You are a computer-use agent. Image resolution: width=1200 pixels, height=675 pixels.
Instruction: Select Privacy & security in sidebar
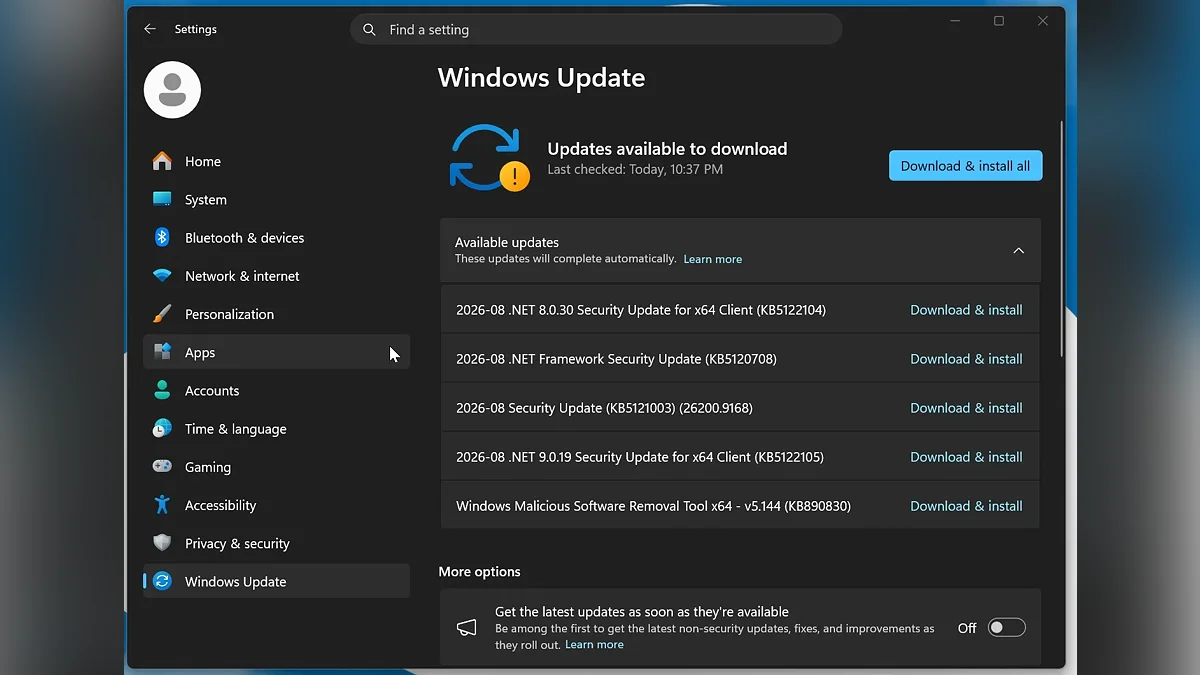click(x=276, y=543)
